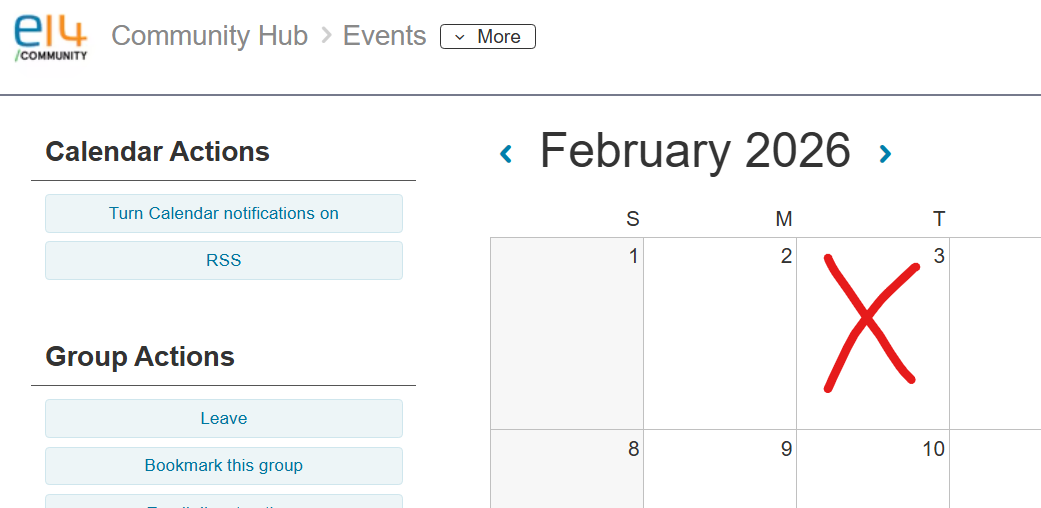Image resolution: width=1041 pixels, height=508 pixels.
Task: Expand the More dropdown menu
Action: [x=488, y=37]
